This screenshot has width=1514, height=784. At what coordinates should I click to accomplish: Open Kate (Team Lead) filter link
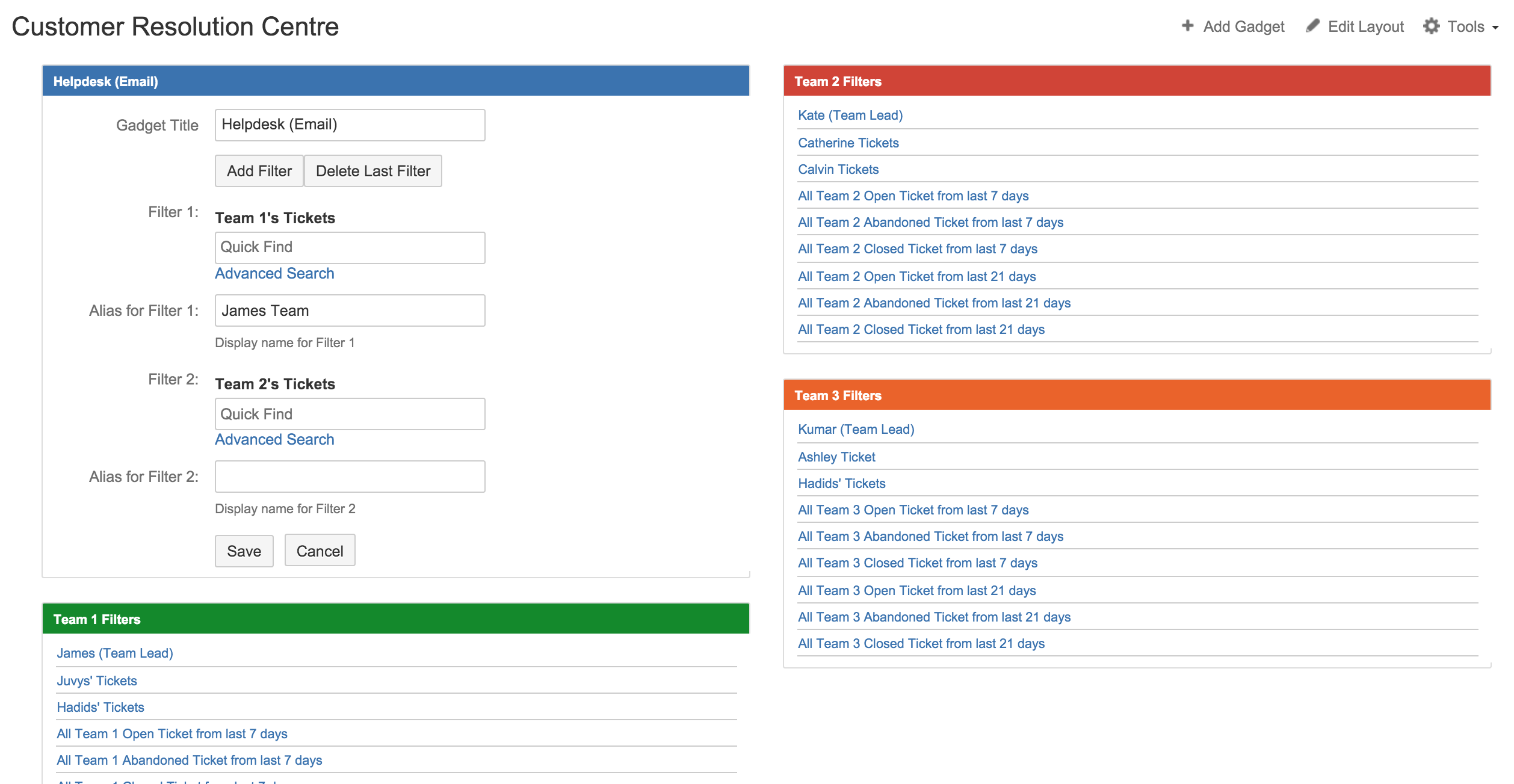[x=850, y=115]
